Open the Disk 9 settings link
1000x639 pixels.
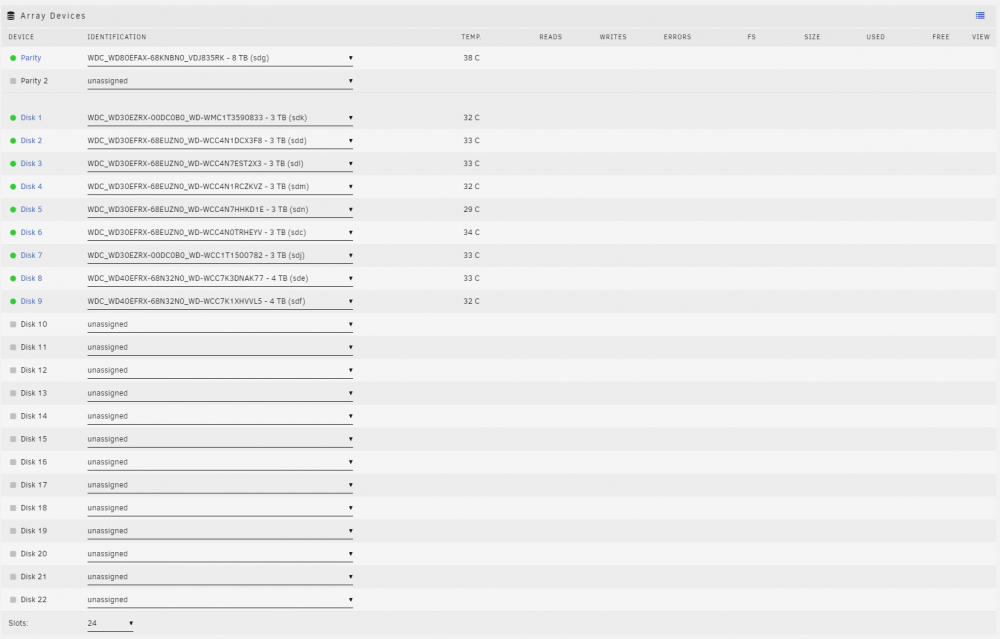coord(31,302)
